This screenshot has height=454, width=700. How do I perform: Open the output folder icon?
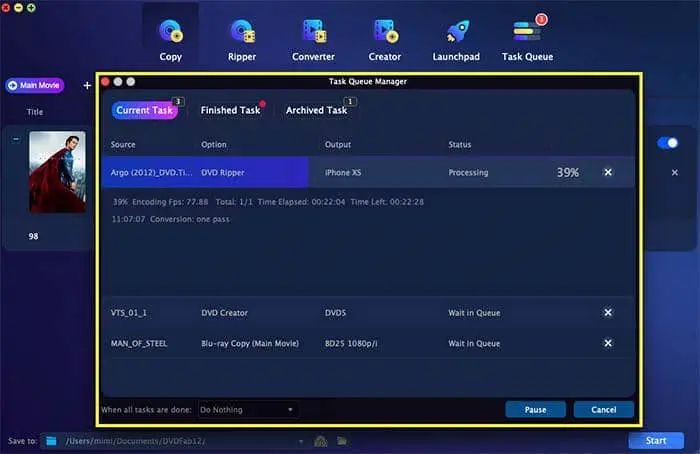pos(342,441)
